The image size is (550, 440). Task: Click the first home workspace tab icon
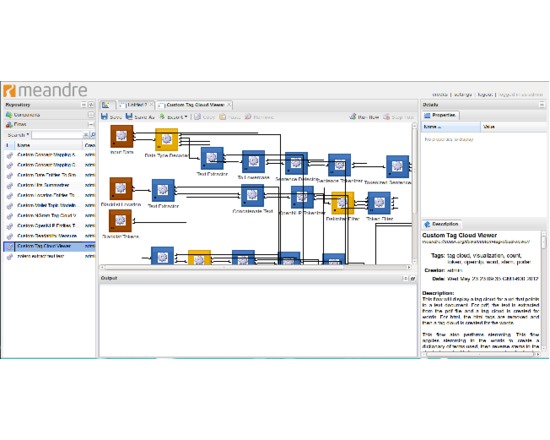[106, 105]
